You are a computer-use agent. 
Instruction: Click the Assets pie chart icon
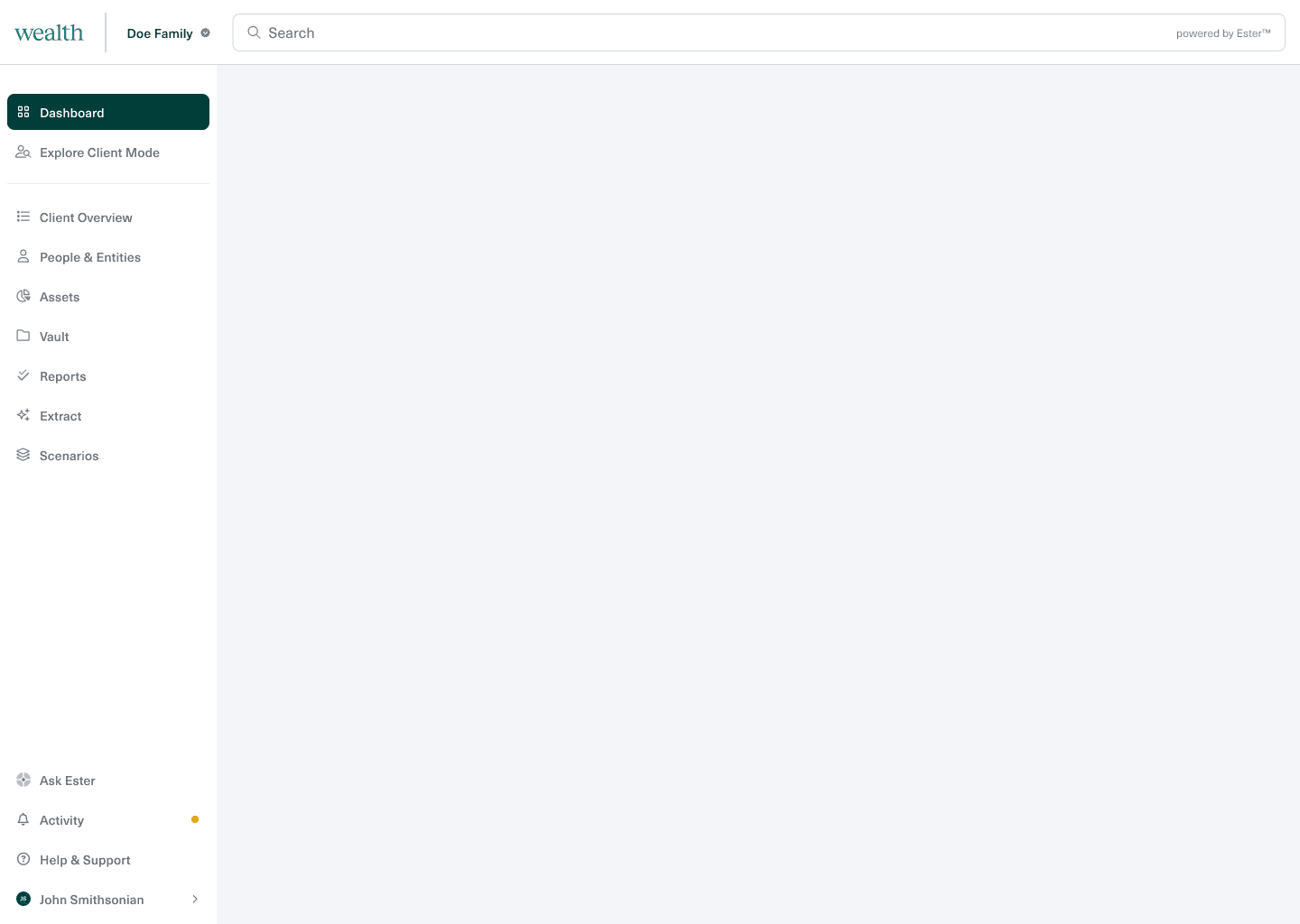[23, 296]
